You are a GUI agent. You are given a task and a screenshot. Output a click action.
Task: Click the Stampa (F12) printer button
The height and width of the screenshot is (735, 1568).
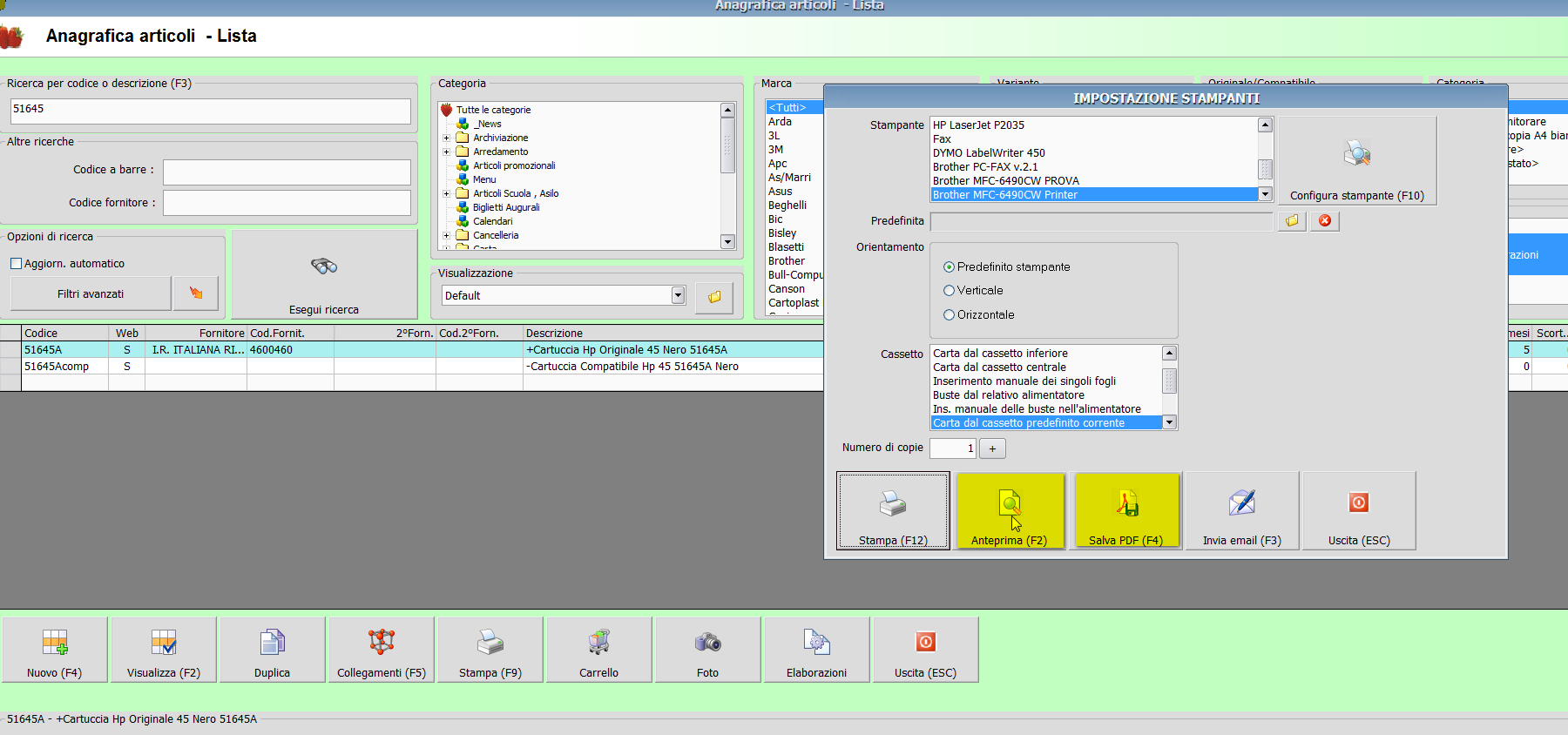pos(893,511)
